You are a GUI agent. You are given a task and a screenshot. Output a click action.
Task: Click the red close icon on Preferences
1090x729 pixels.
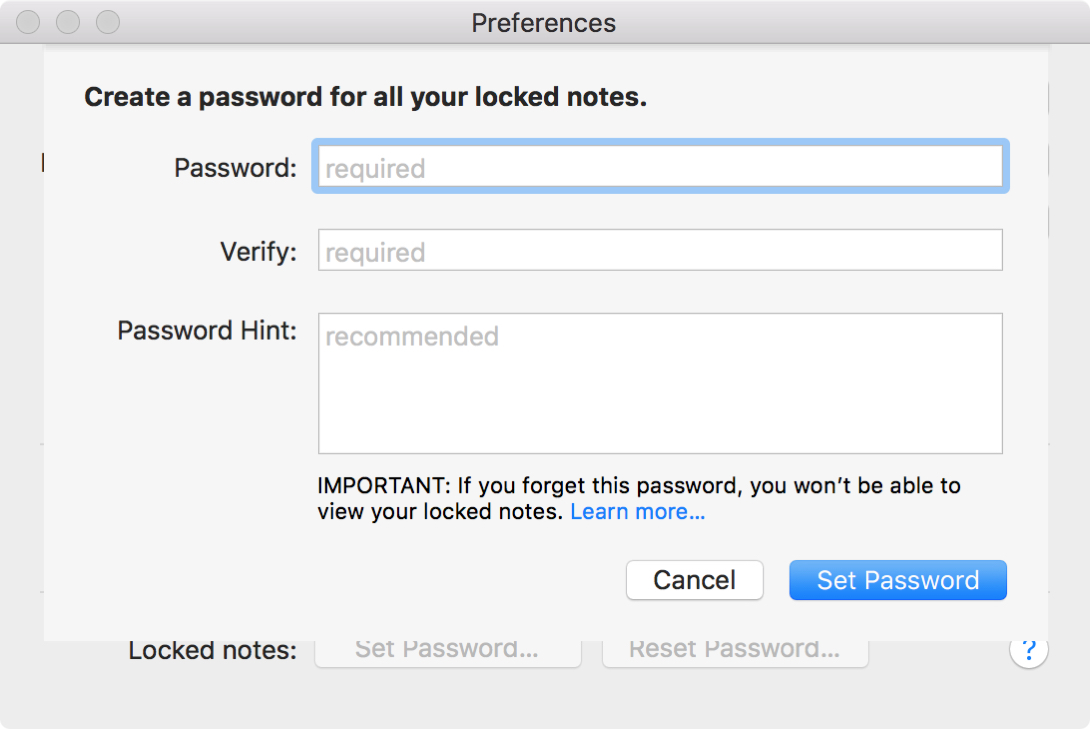[28, 22]
